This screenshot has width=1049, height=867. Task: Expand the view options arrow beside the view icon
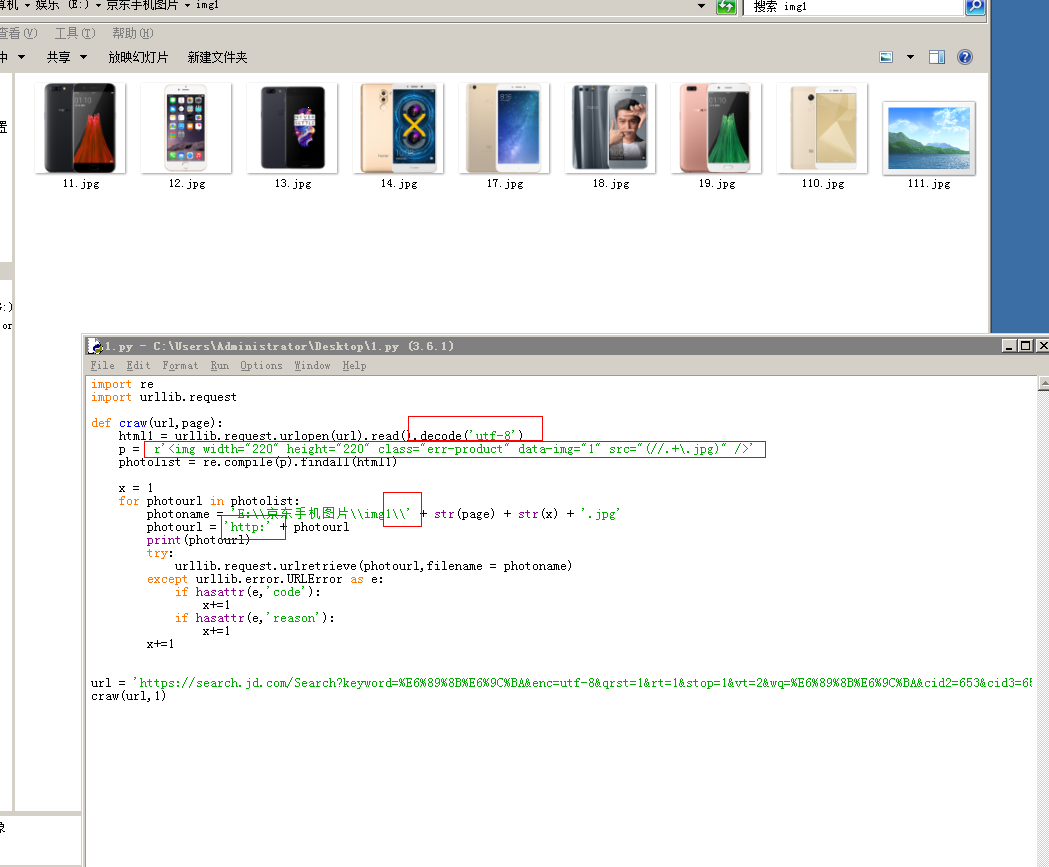tap(910, 58)
